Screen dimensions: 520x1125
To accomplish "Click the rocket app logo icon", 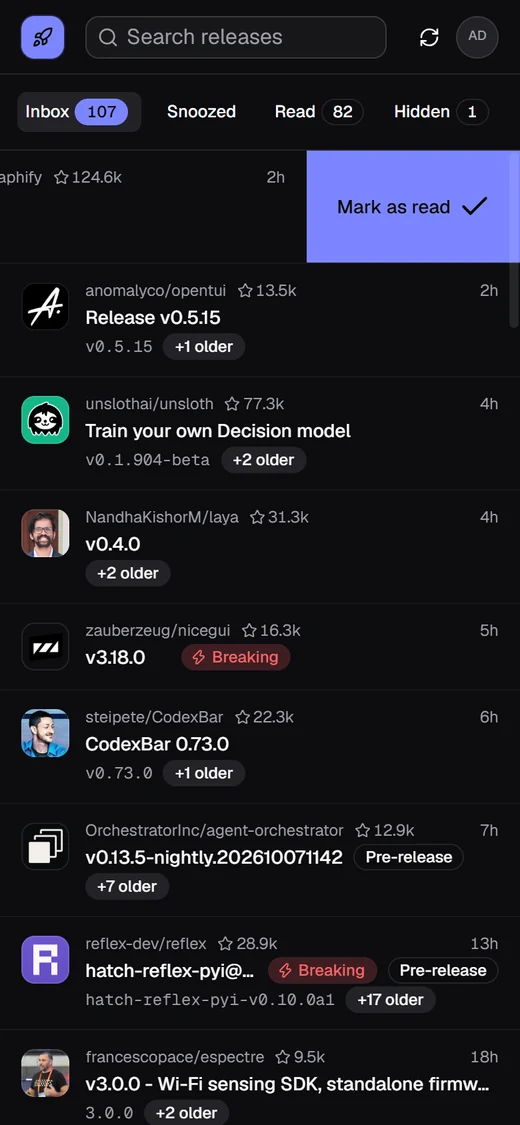I will (42, 37).
